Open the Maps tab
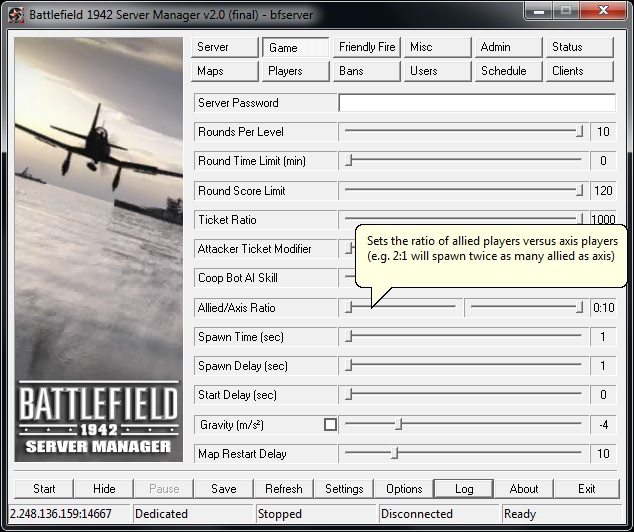 (224, 71)
